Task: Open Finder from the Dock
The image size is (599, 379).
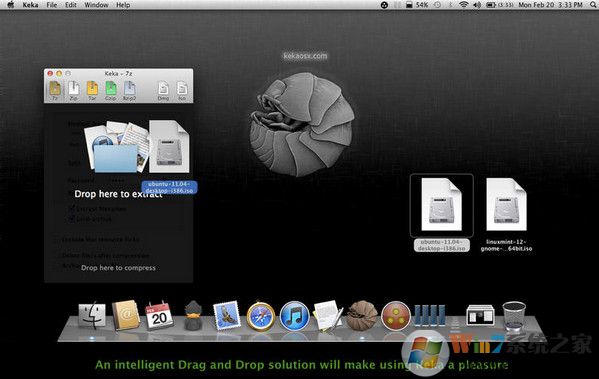Action: click(92, 316)
